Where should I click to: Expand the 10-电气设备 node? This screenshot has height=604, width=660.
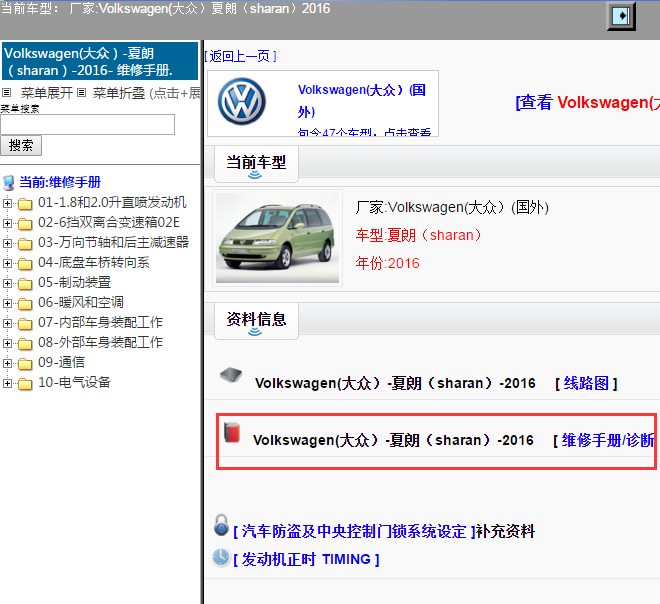(7, 383)
